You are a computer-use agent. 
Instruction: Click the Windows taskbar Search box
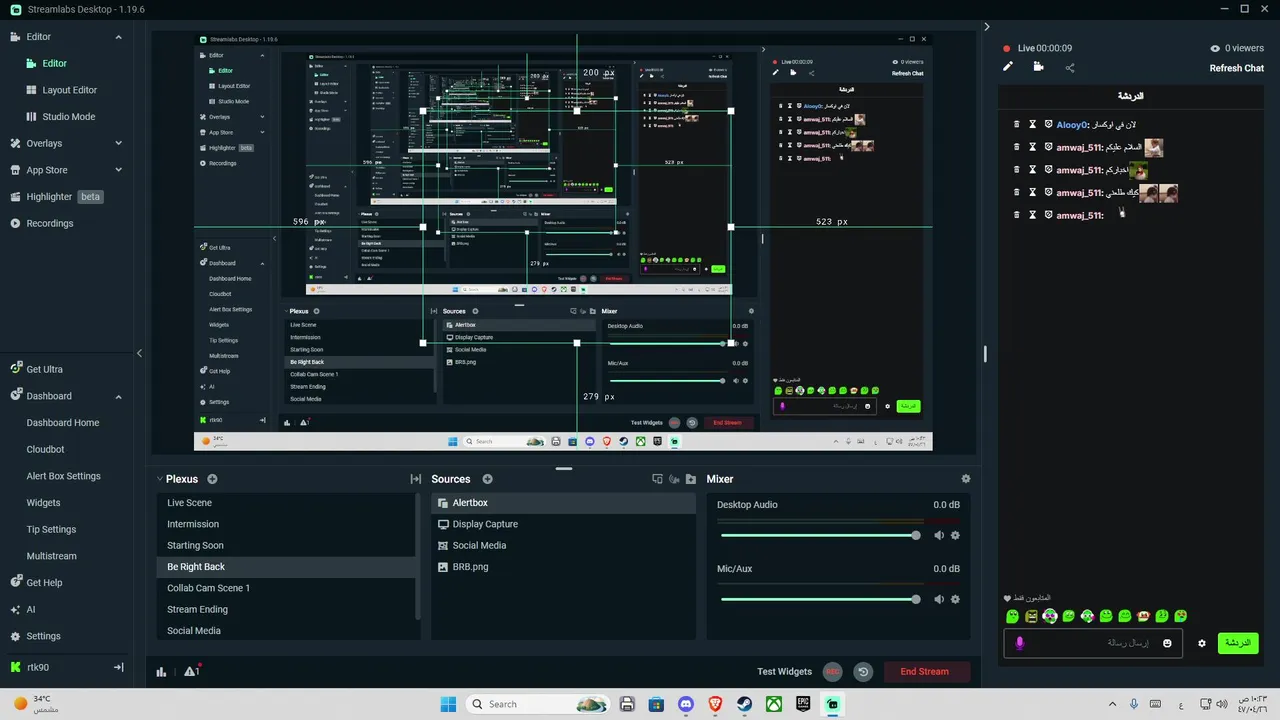[537, 704]
